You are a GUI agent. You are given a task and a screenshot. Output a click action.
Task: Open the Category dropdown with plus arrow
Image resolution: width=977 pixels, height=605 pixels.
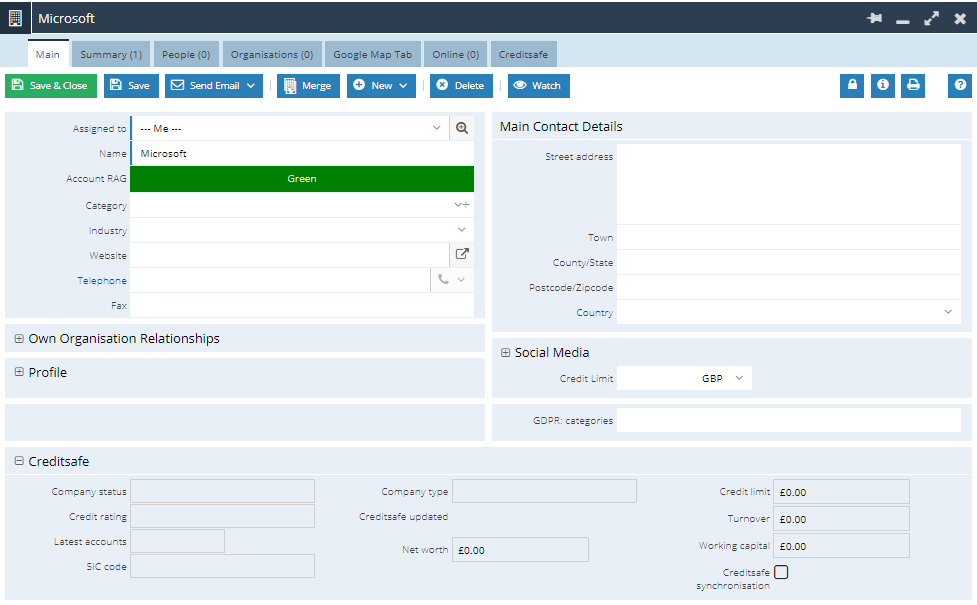tap(462, 204)
